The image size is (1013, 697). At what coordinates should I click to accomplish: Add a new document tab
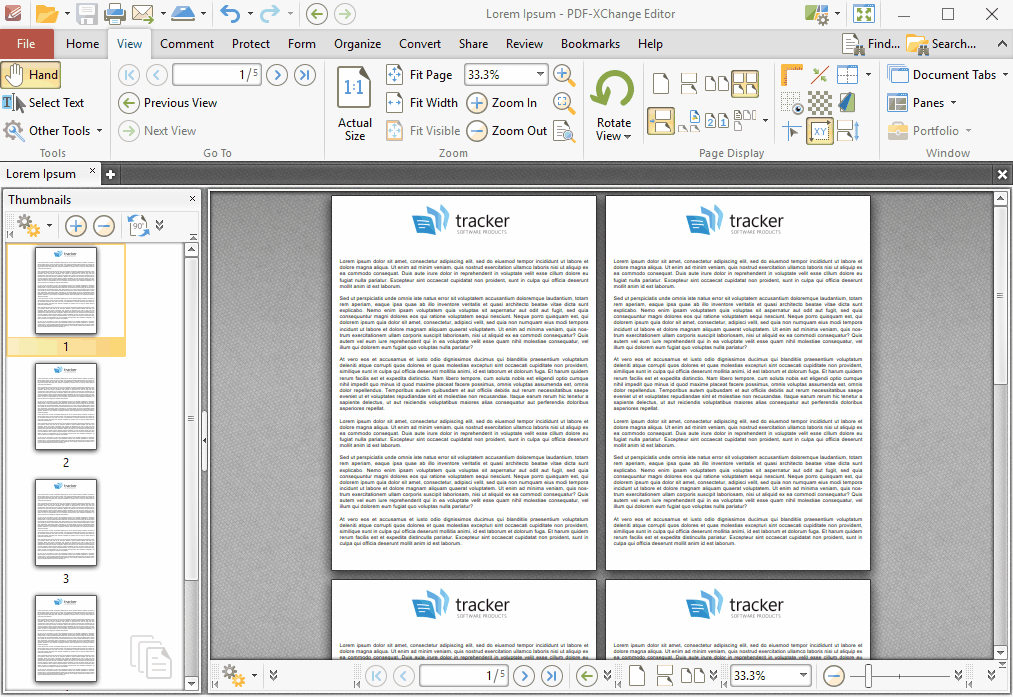click(110, 174)
